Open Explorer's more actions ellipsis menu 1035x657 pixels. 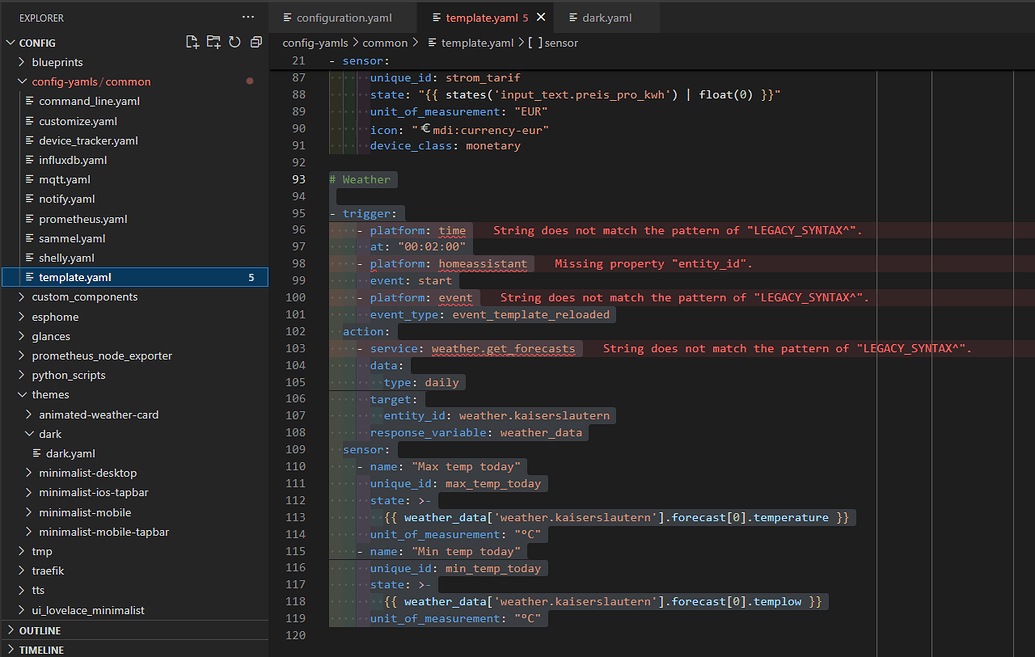point(248,17)
